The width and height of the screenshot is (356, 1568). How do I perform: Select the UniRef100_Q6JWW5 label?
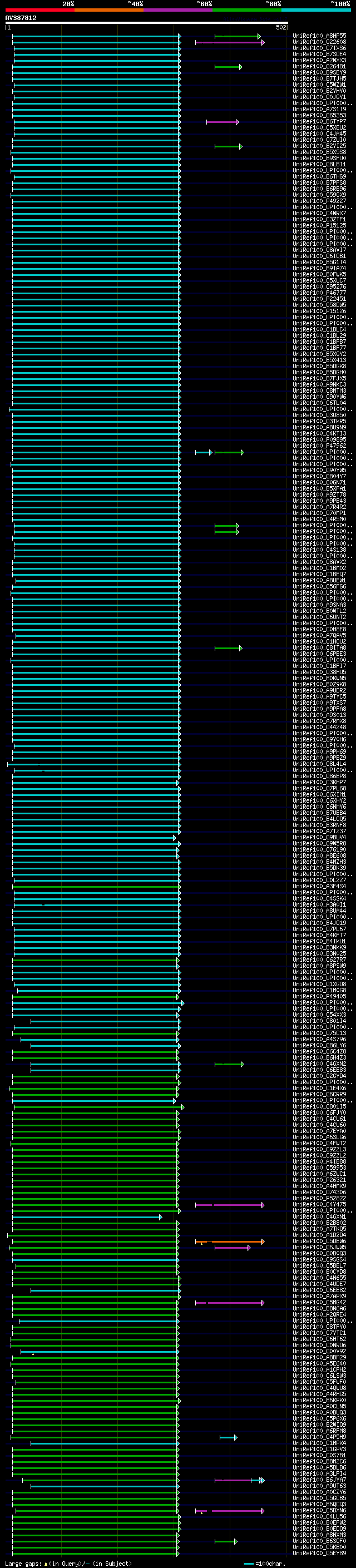click(x=319, y=1247)
